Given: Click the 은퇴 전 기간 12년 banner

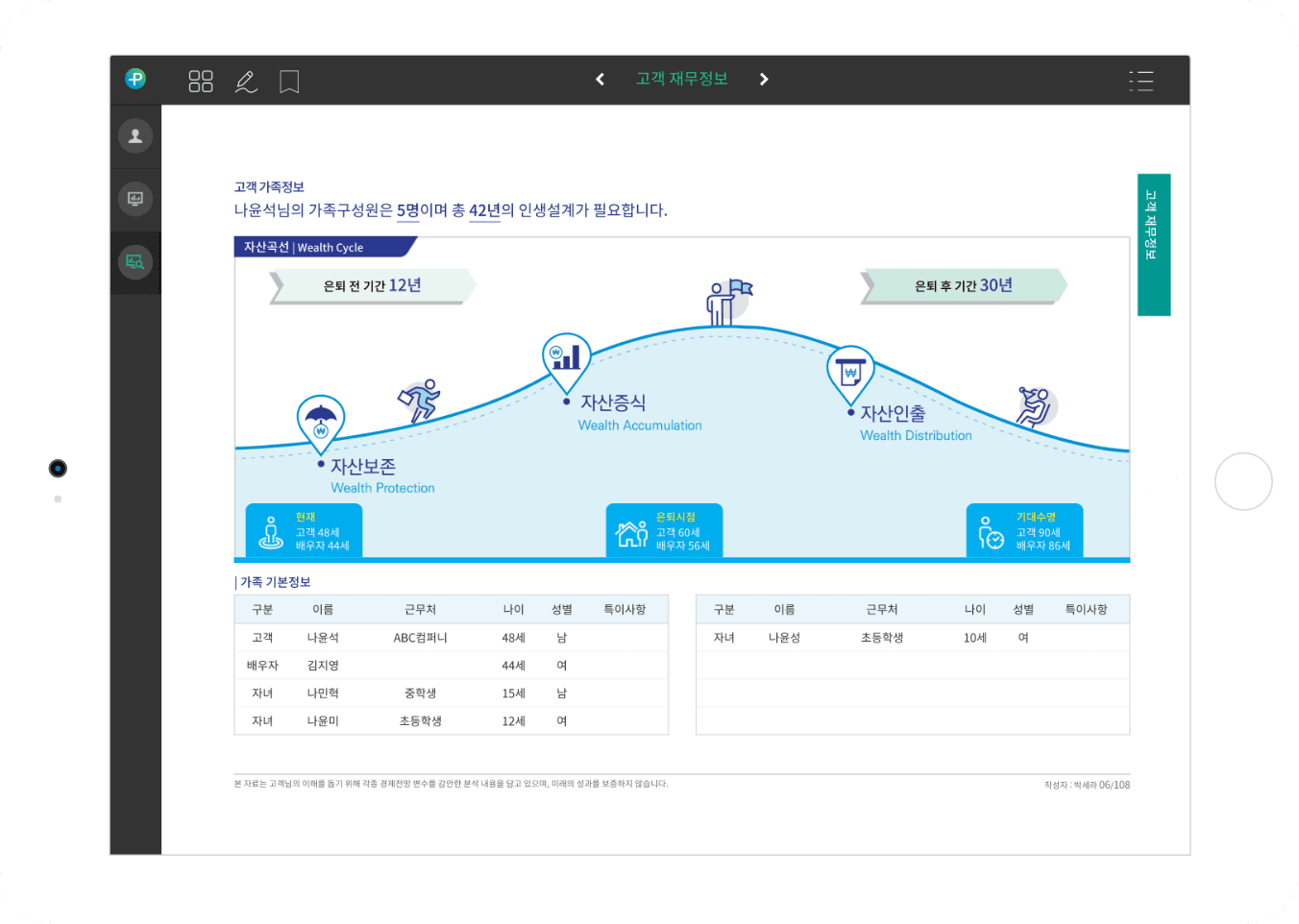Looking at the screenshot, I should click(373, 286).
